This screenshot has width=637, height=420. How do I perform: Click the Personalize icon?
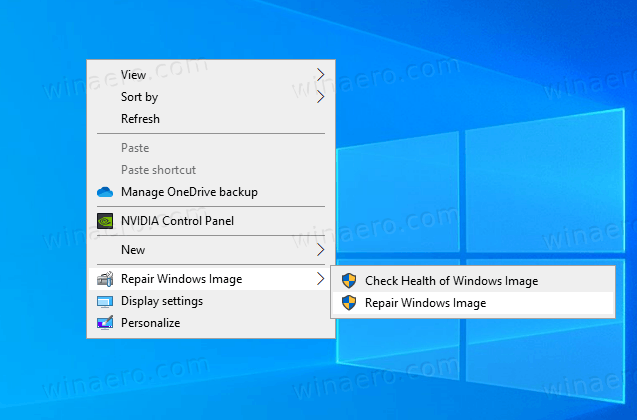pyautogui.click(x=105, y=323)
